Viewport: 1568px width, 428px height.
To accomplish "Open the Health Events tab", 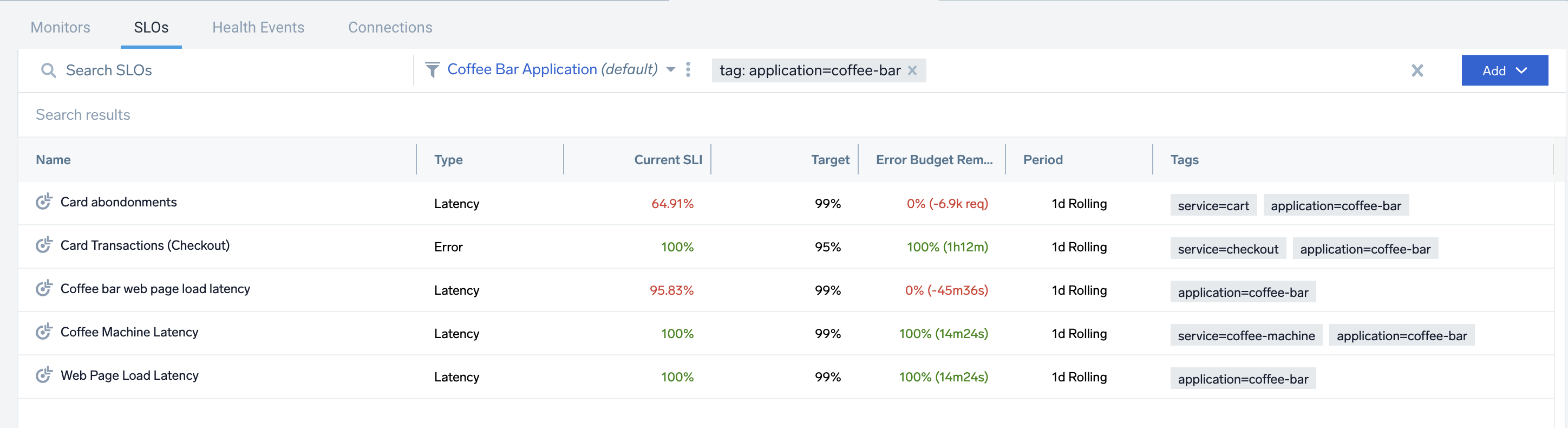I will (x=258, y=28).
